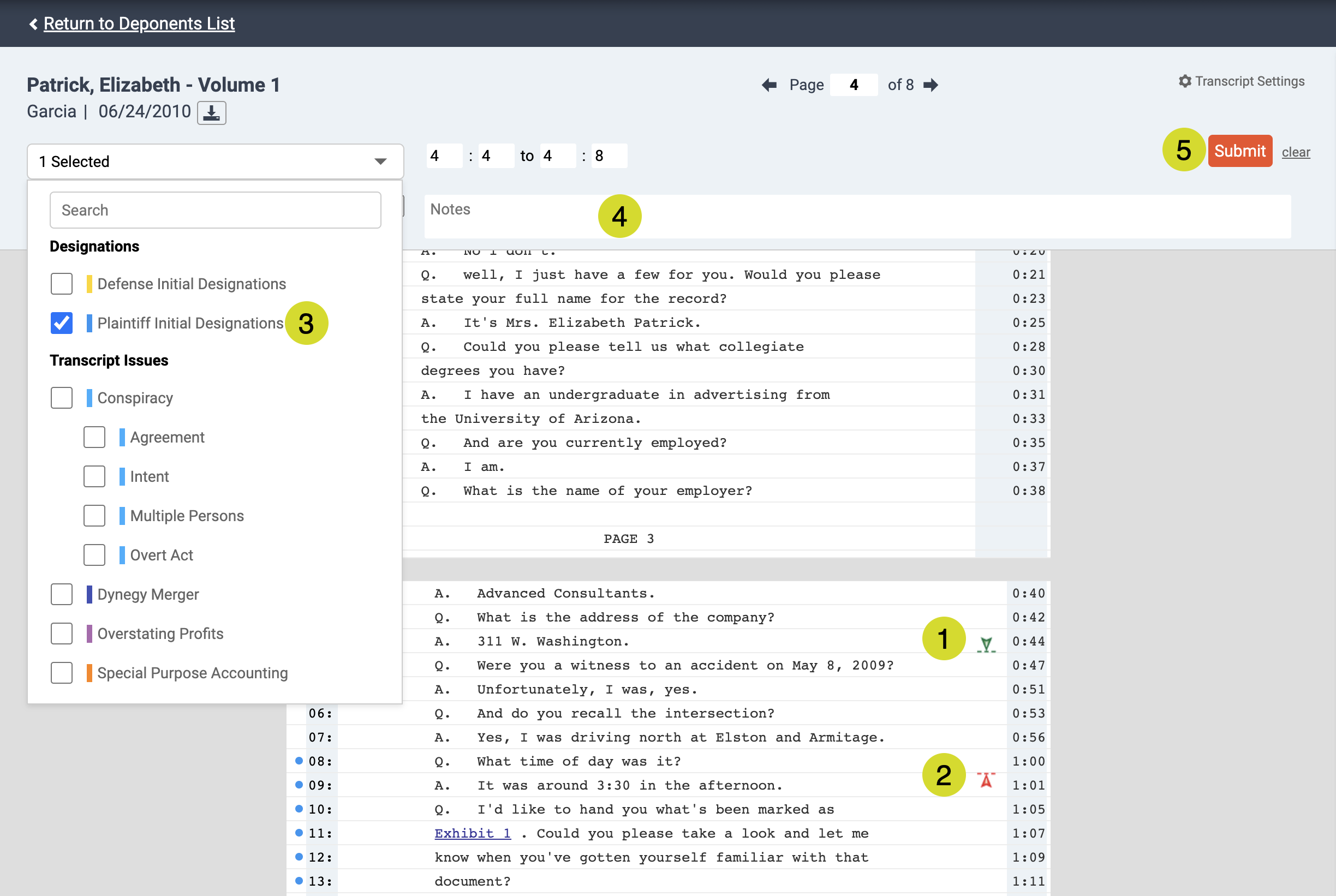The image size is (1336, 896).
Task: Click the end line field showing 8
Action: click(x=609, y=156)
